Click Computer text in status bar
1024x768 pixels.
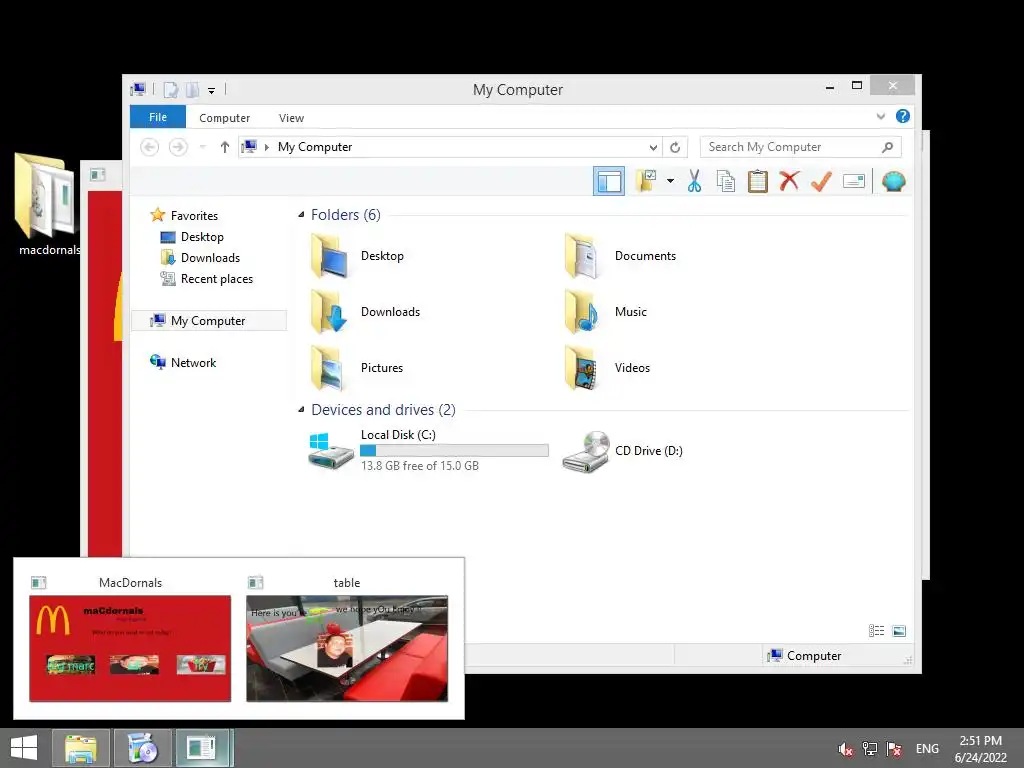point(814,656)
